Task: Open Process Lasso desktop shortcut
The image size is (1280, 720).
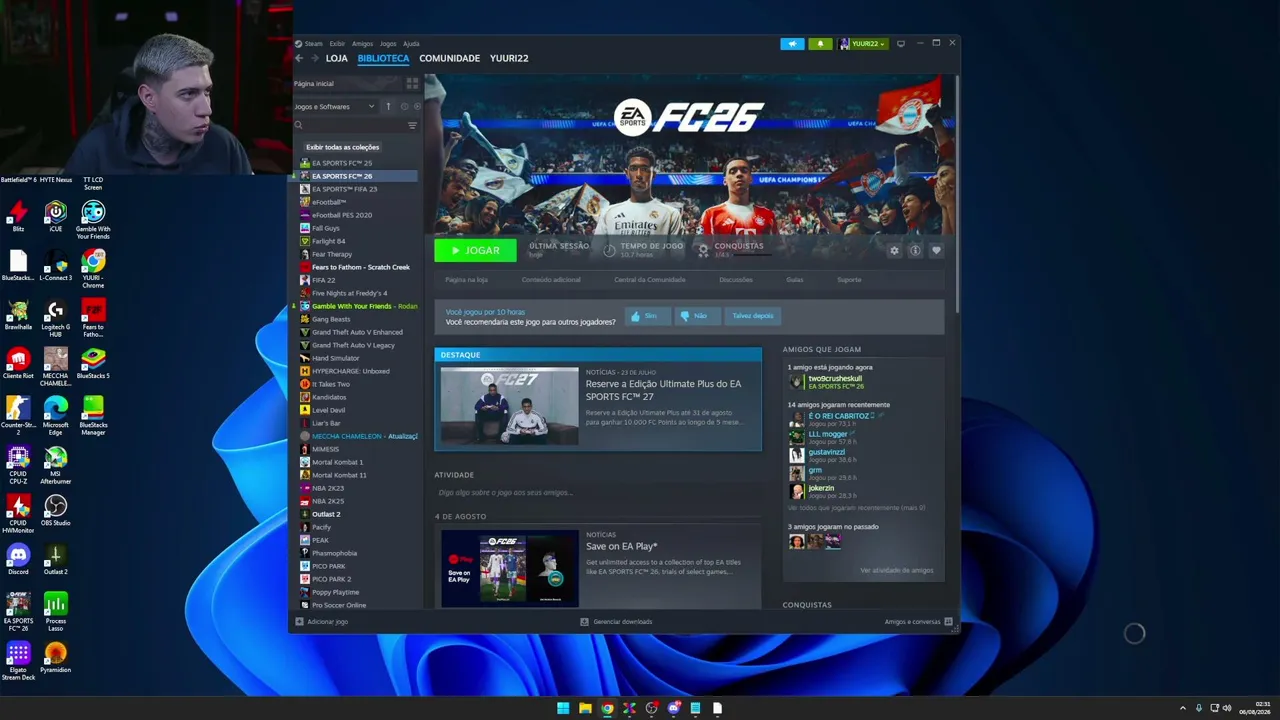Action: 55,612
